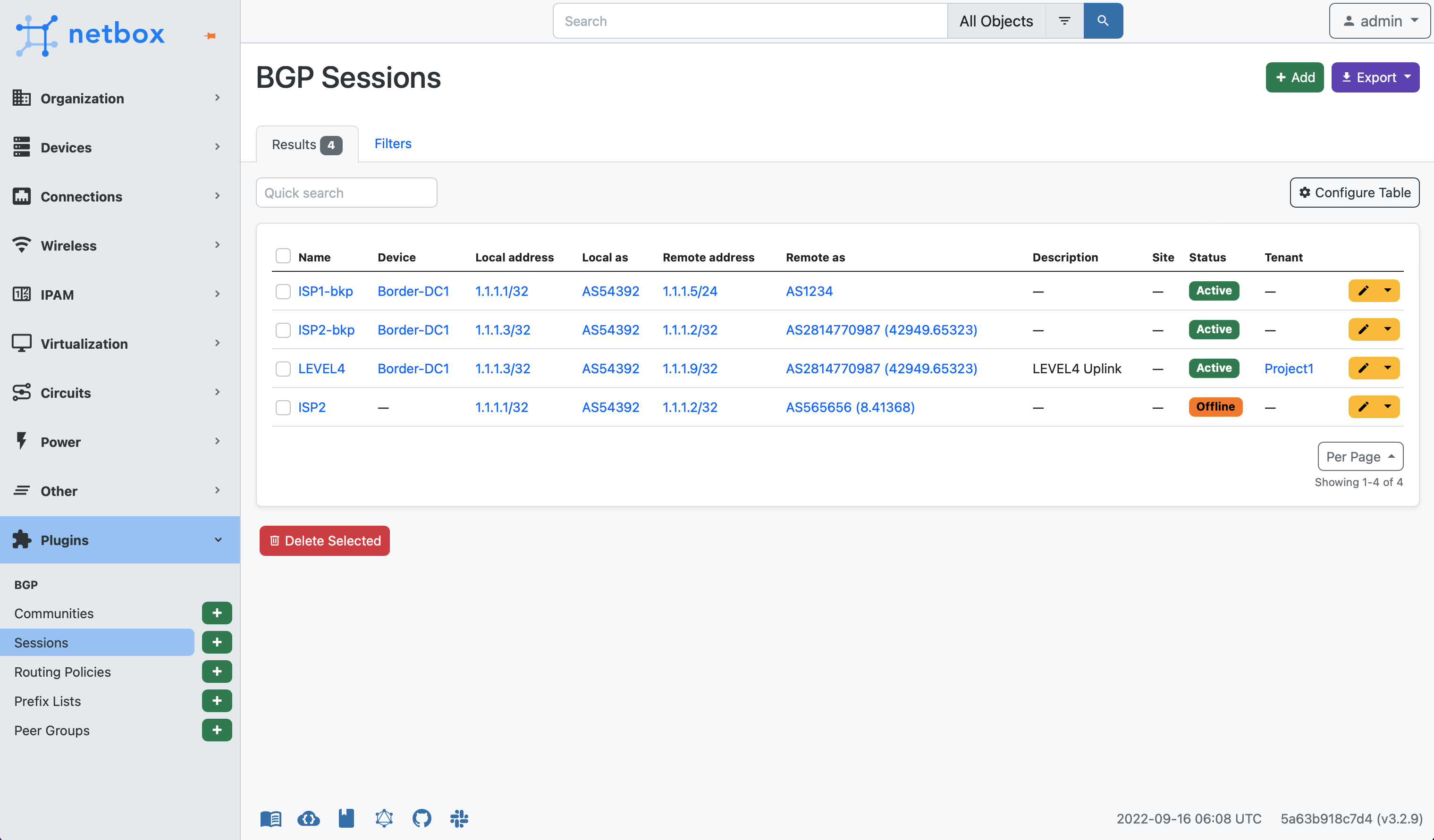The width and height of the screenshot is (1434, 840).
Task: Open the Slack community icon in footer
Action: click(x=459, y=818)
